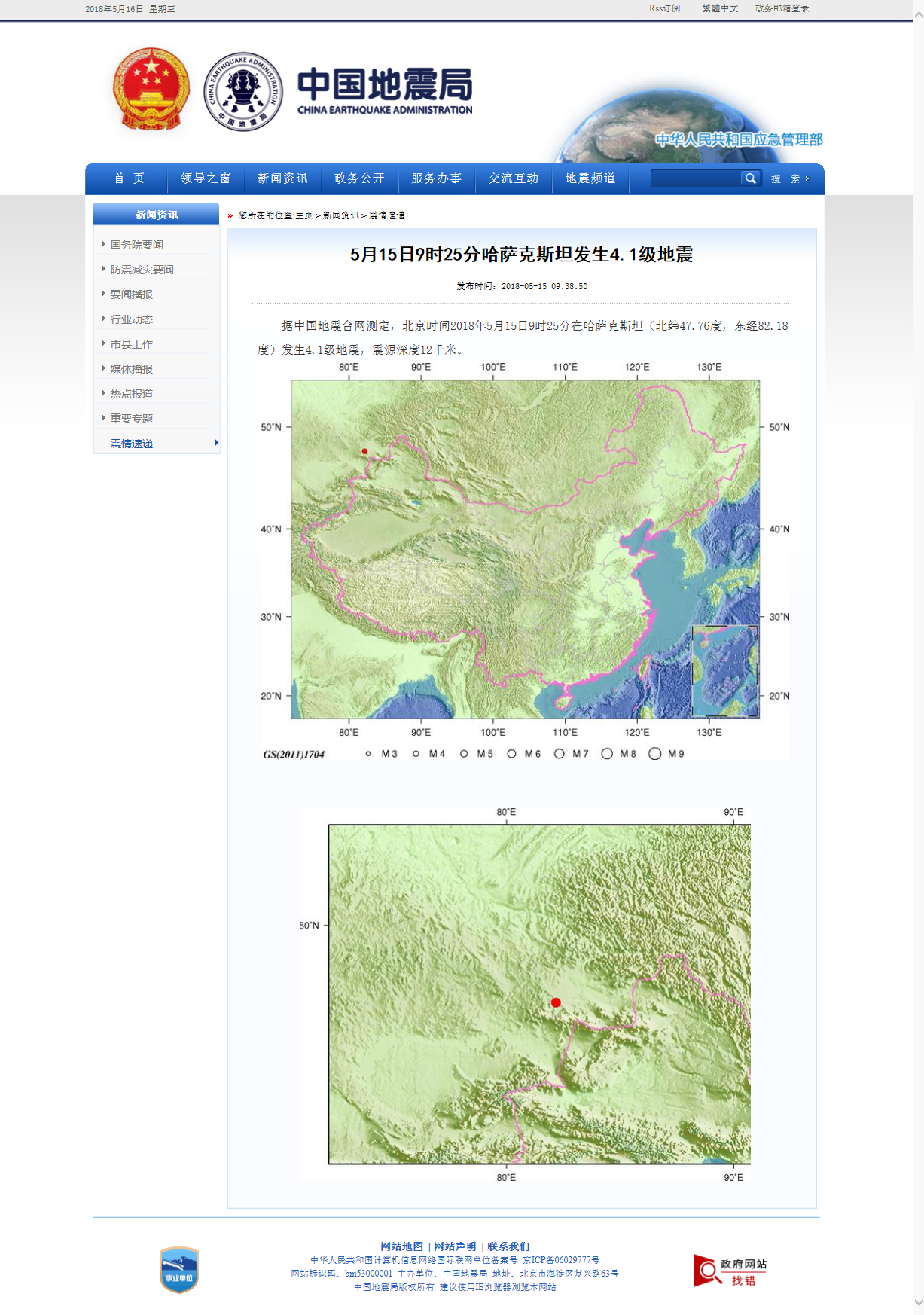Expand the 防震减灾要闻 sidebar arrow
924x1315 pixels.
(x=103, y=269)
